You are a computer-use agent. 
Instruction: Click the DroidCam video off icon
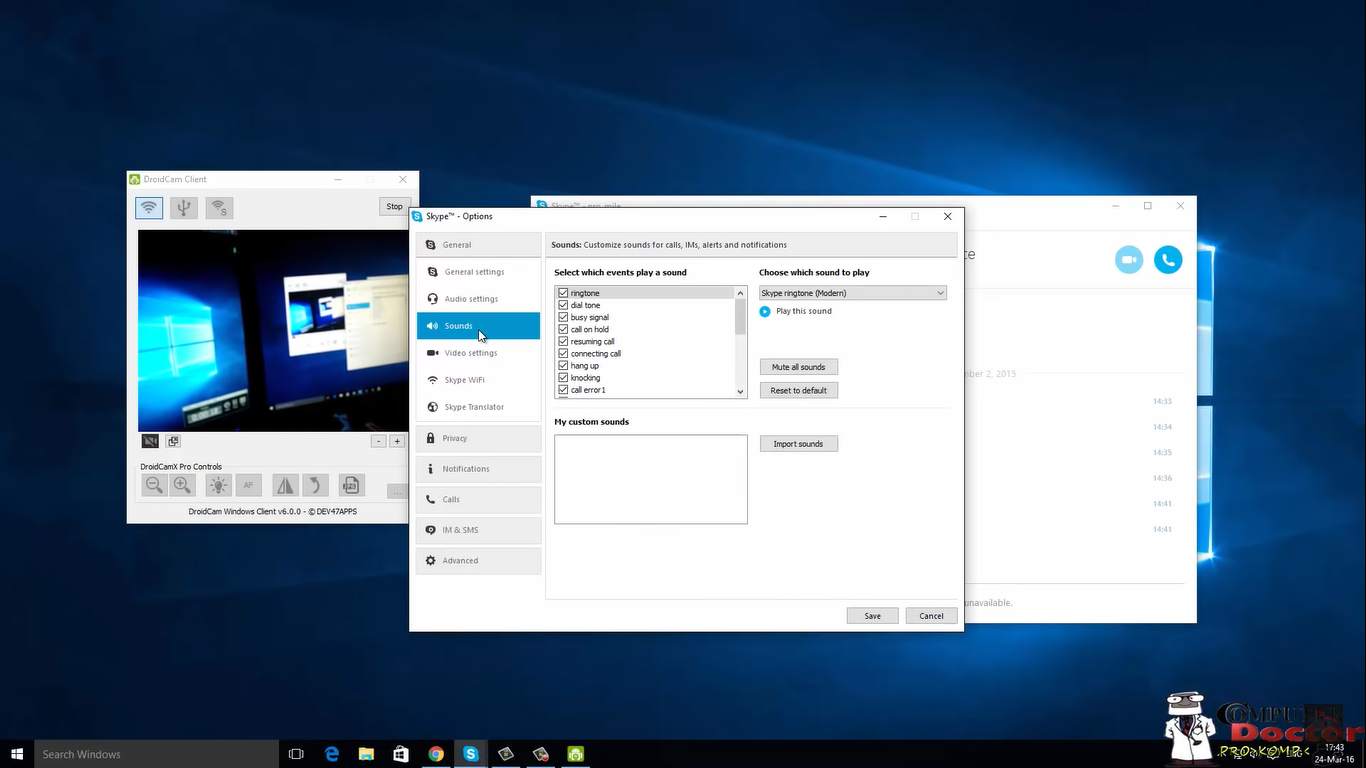150,441
